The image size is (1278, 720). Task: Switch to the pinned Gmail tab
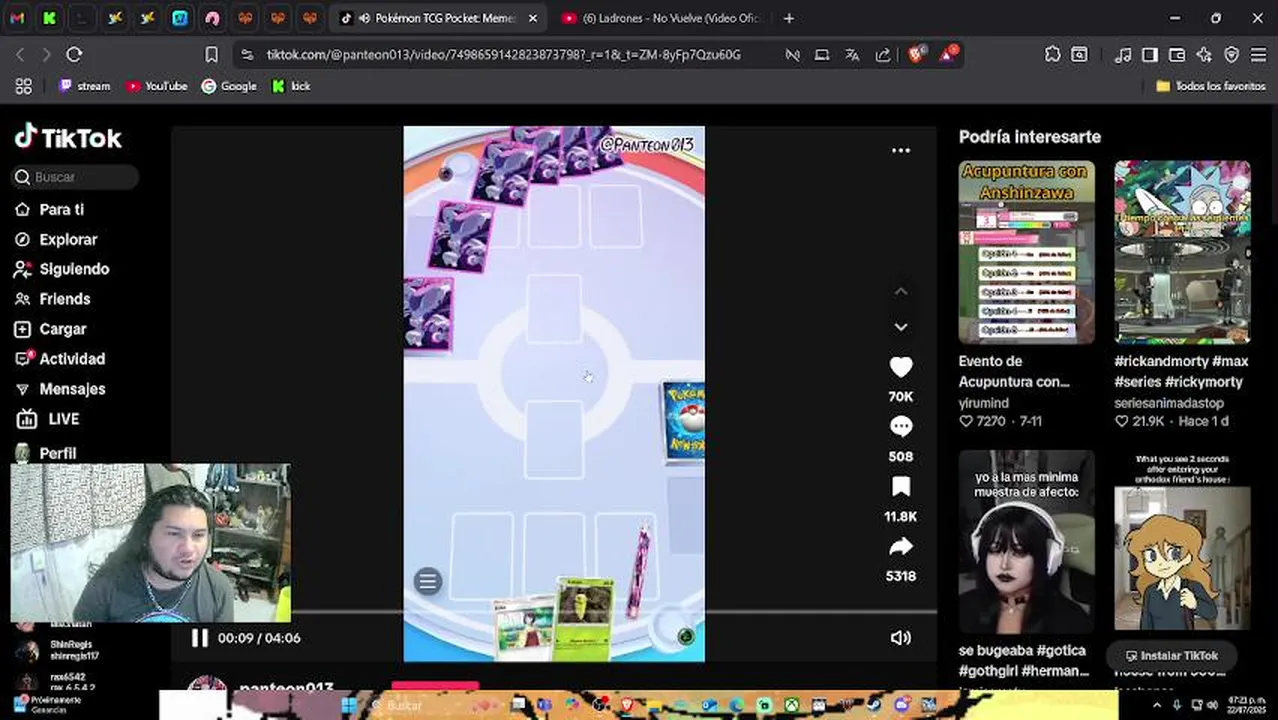pyautogui.click(x=17, y=18)
